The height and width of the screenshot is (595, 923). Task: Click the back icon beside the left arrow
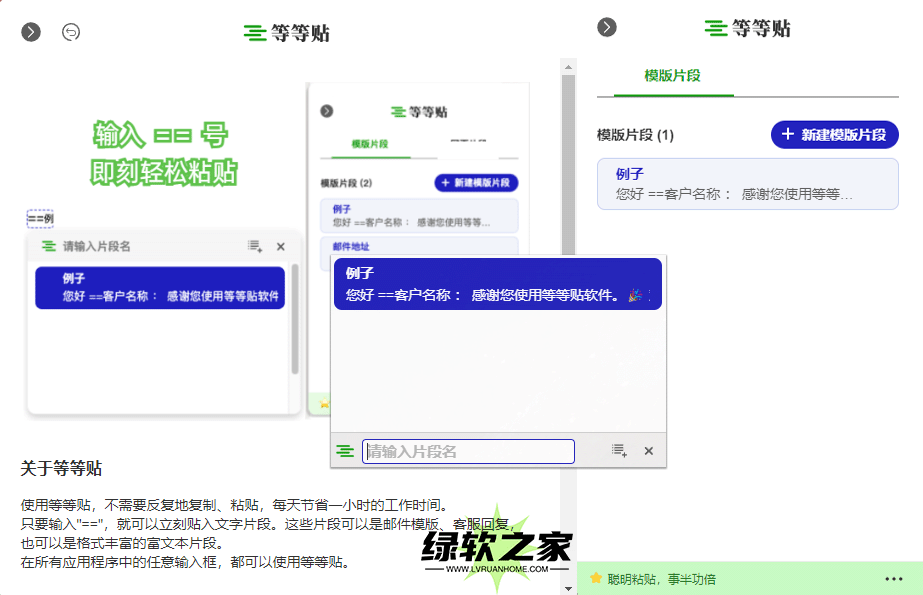coord(71,32)
